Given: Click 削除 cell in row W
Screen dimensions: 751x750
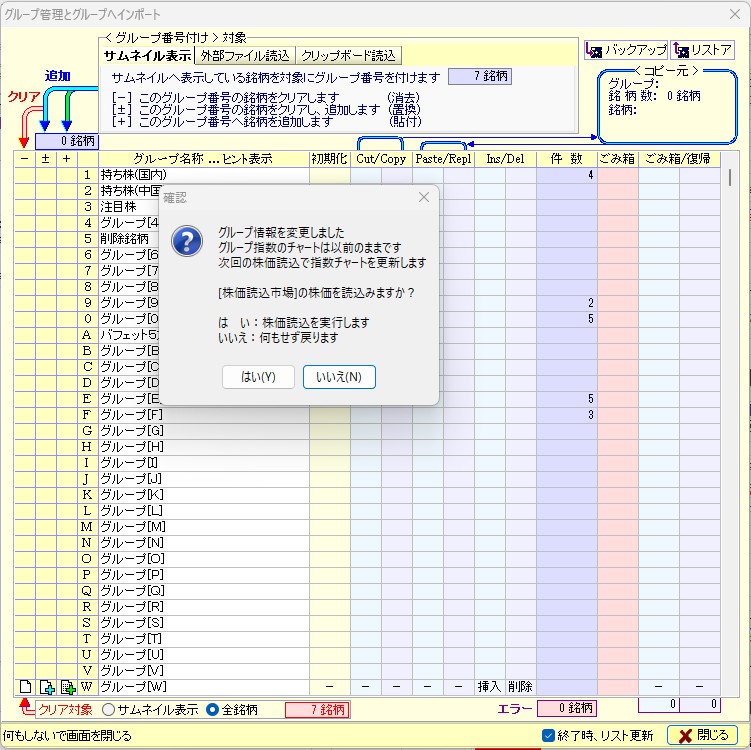Looking at the screenshot, I should [x=520, y=687].
